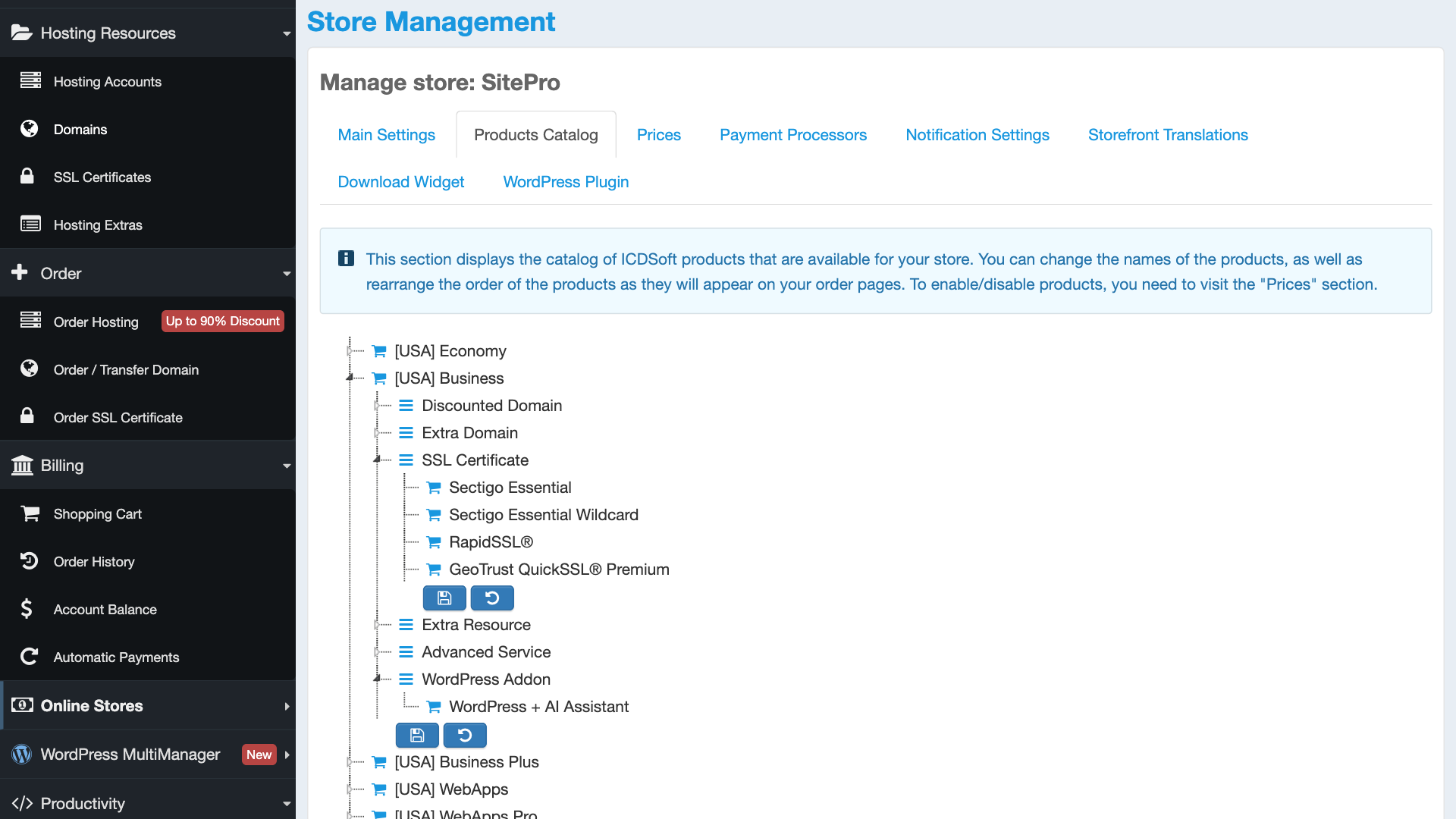Viewport: 1456px width, 819px height.
Task: Click the globe icon next to Domains
Action: [x=30, y=129]
